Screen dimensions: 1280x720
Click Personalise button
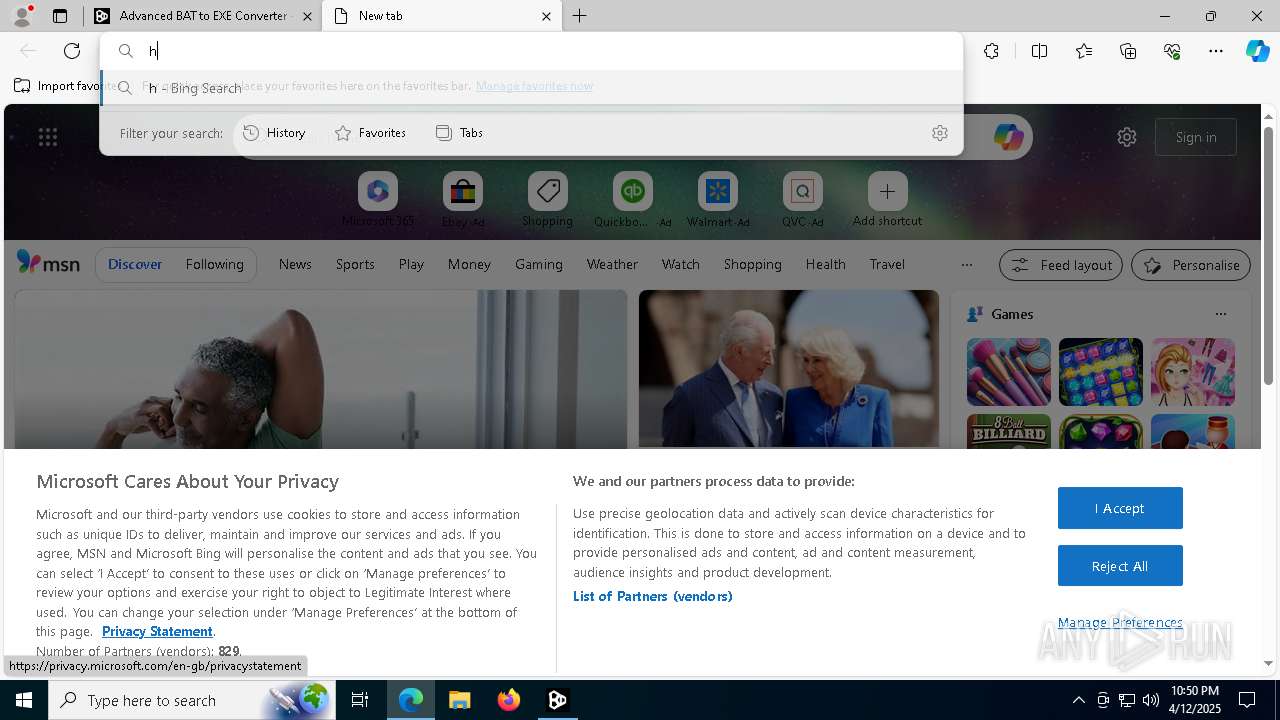tap(1191, 265)
